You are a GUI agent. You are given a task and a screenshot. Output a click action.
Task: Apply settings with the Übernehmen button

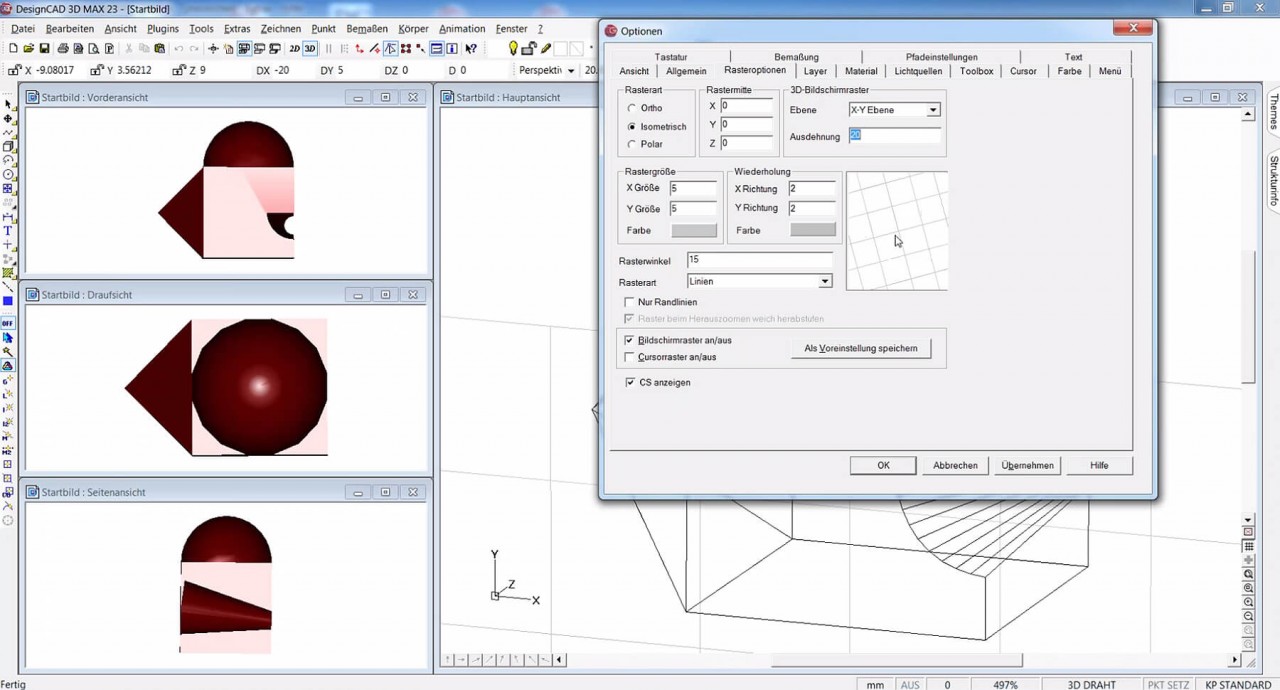1027,465
